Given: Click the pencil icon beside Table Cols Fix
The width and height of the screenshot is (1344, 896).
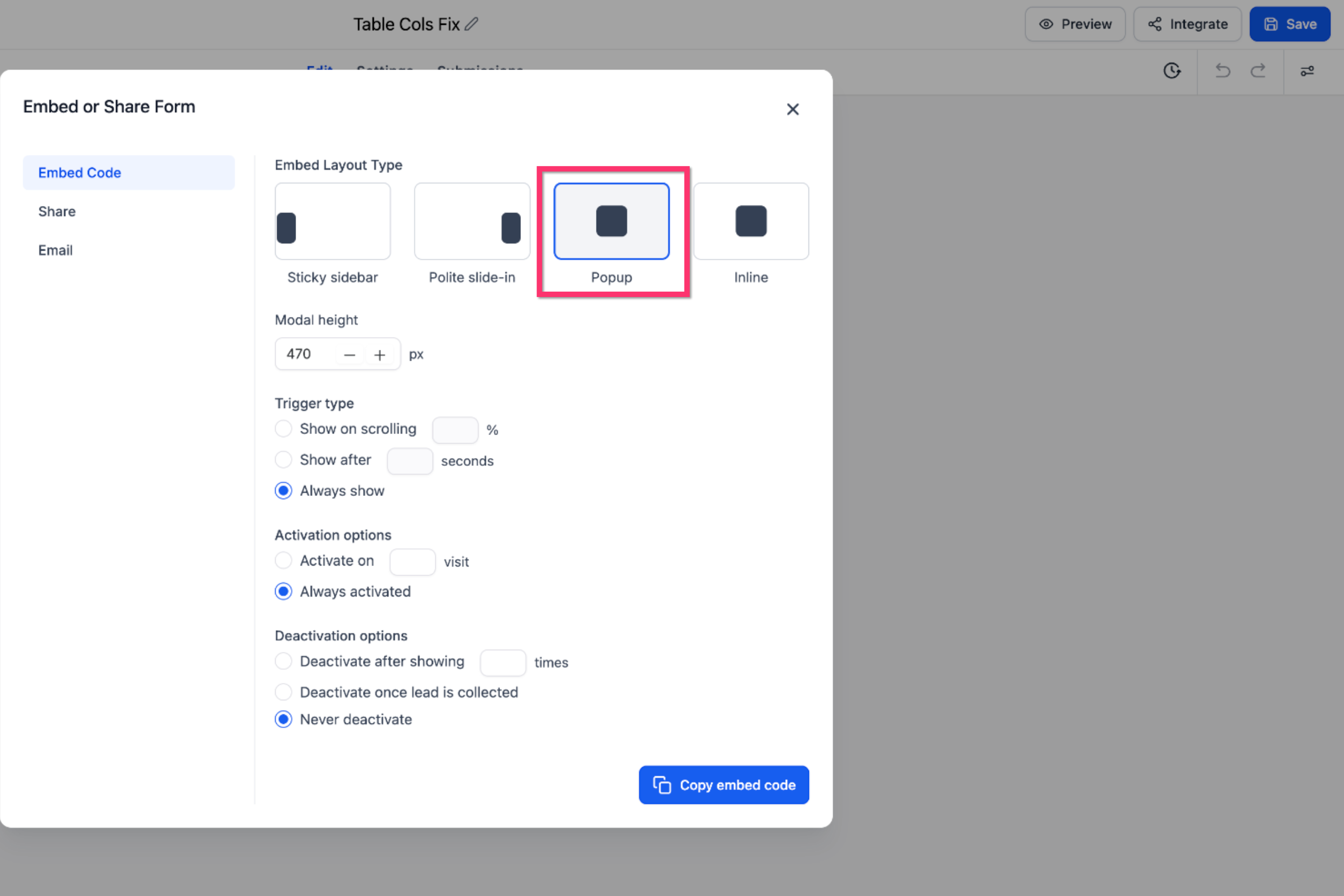Looking at the screenshot, I should click(471, 24).
